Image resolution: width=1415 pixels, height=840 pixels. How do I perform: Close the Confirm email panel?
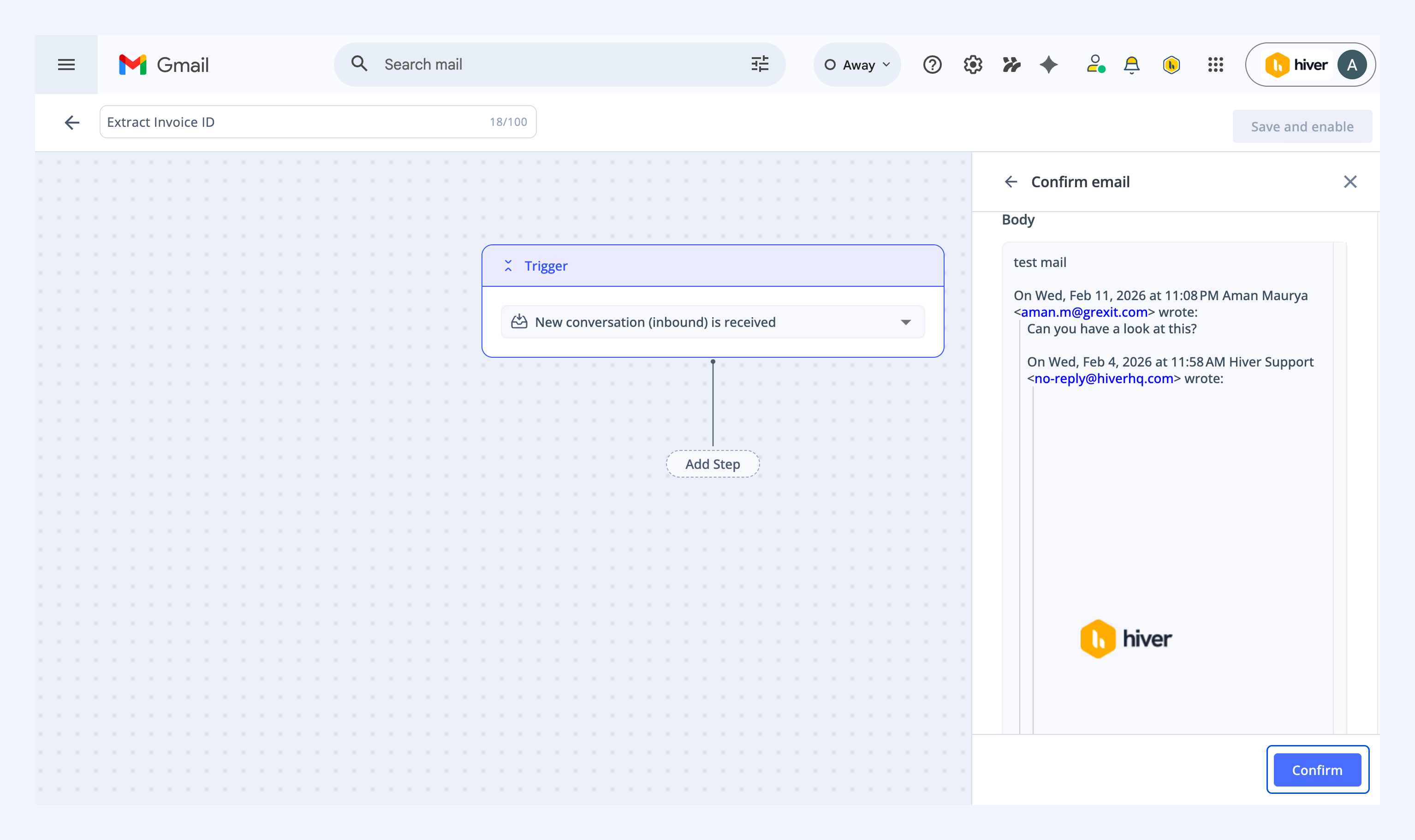click(1350, 182)
